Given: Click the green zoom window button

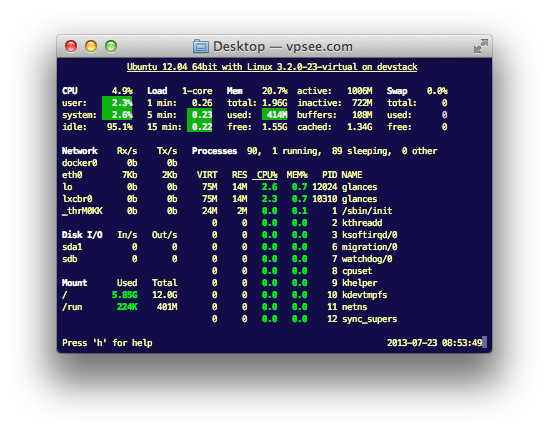Looking at the screenshot, I should (x=111, y=46).
